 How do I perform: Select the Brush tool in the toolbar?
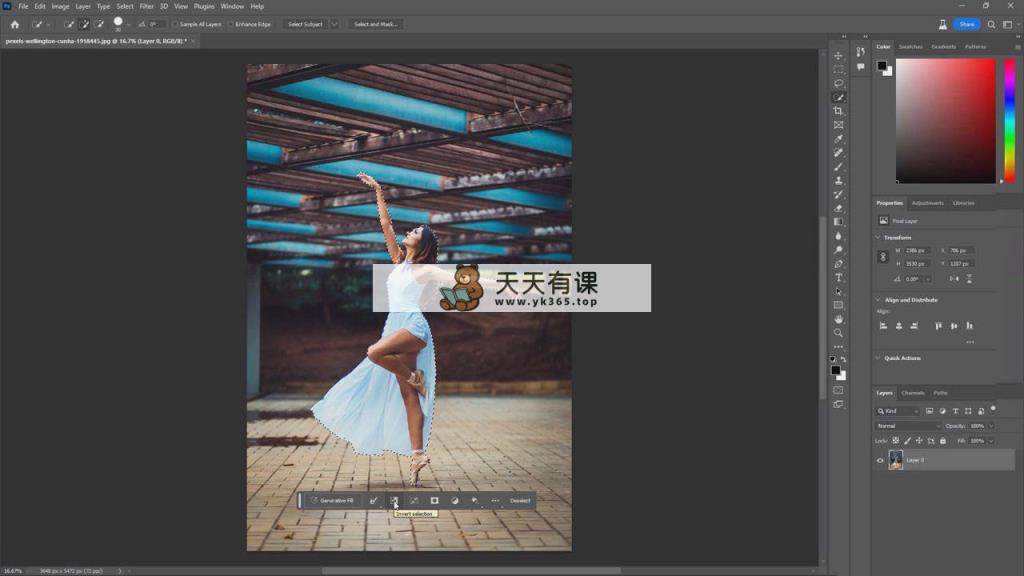(839, 167)
